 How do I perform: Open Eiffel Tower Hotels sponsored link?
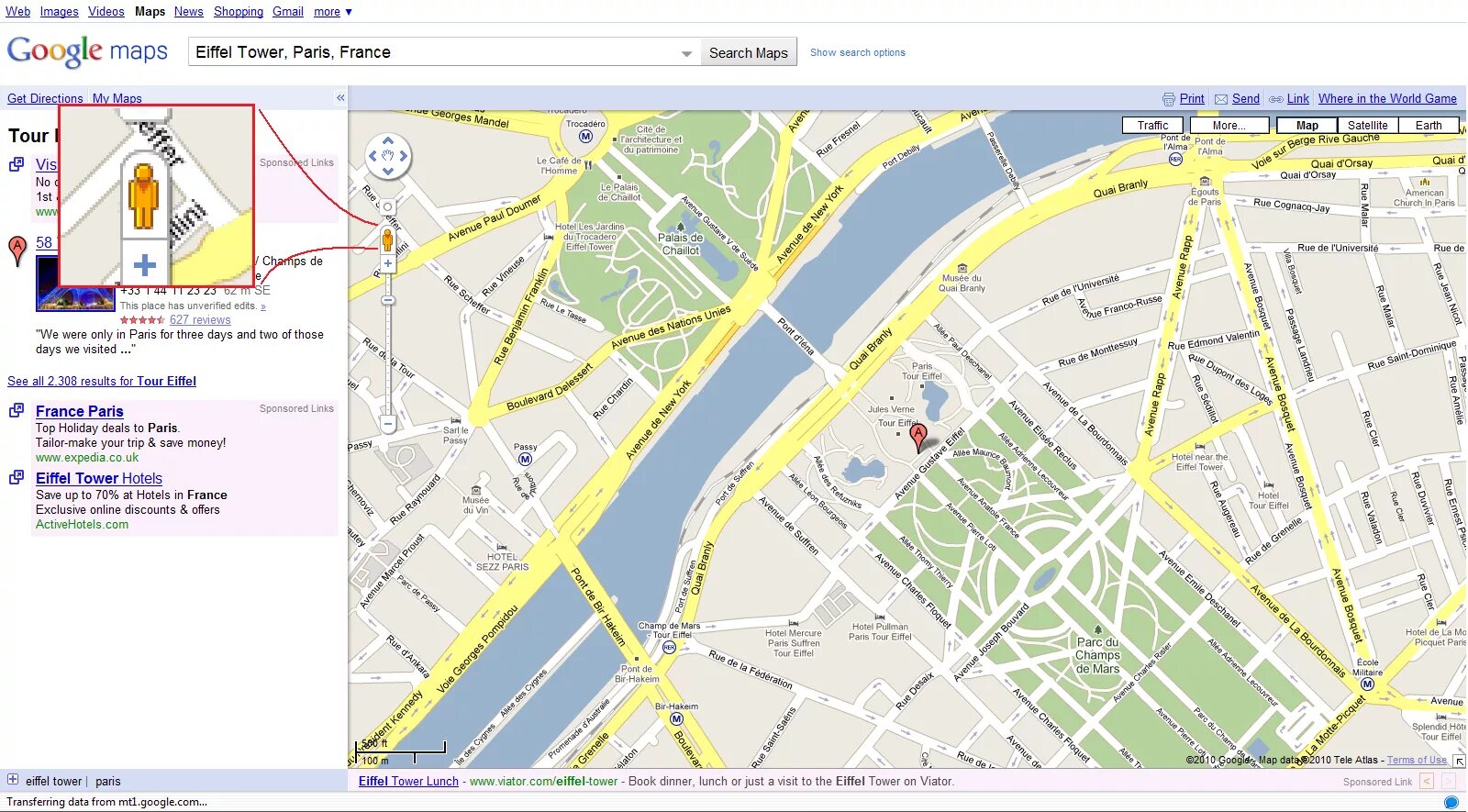click(99, 478)
